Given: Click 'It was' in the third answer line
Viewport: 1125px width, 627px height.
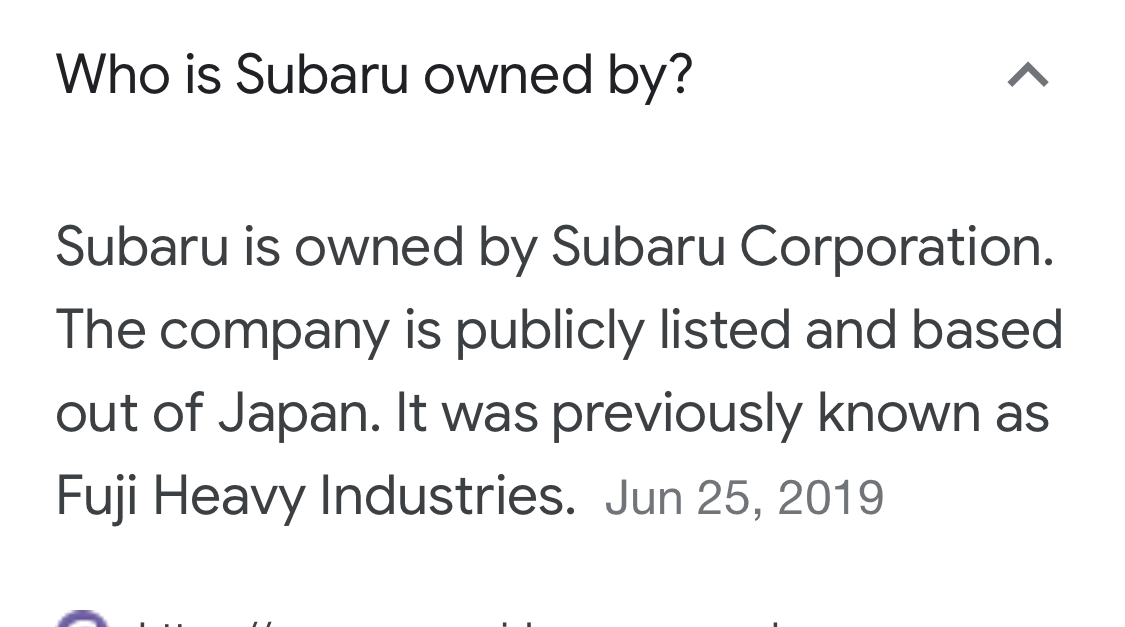Looking at the screenshot, I should click(x=466, y=413).
